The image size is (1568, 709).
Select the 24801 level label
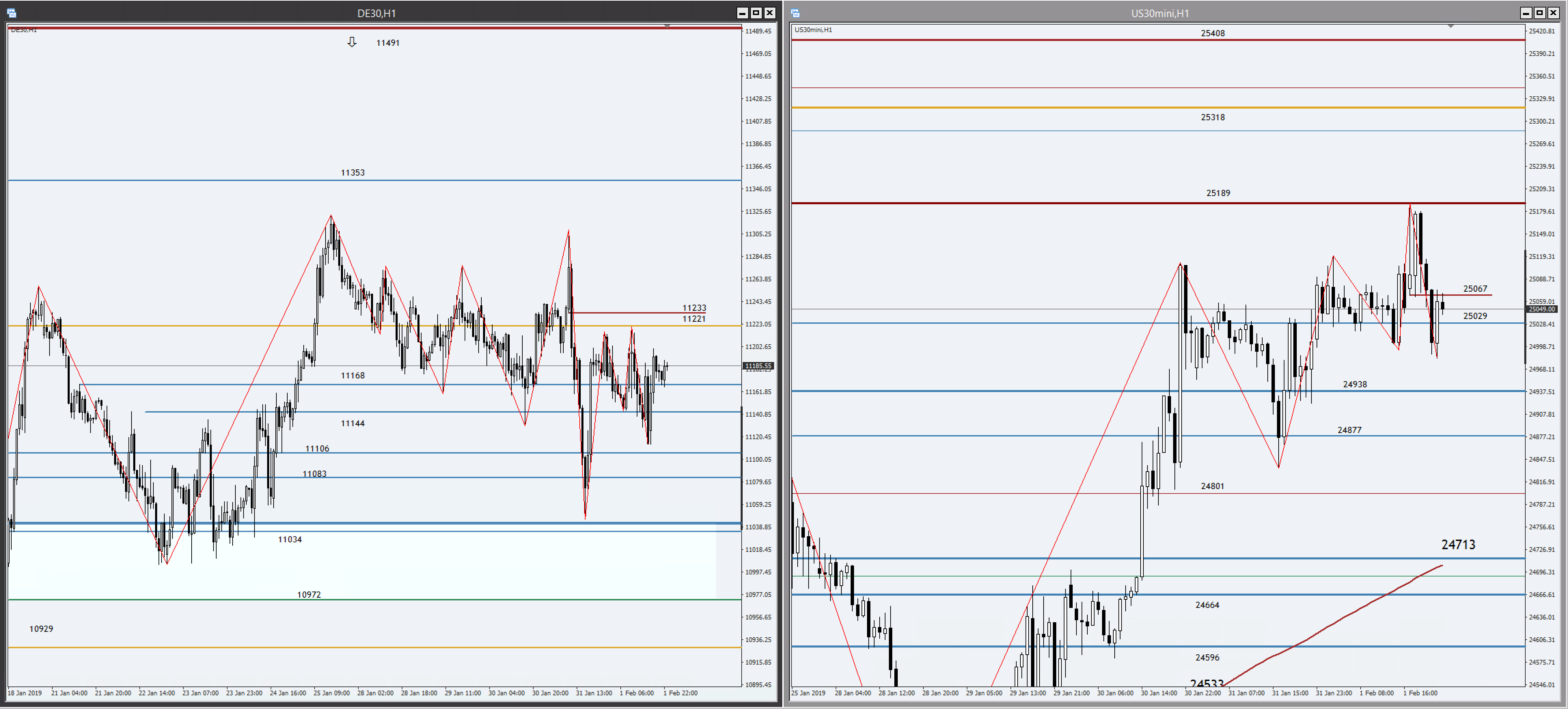point(1212,486)
